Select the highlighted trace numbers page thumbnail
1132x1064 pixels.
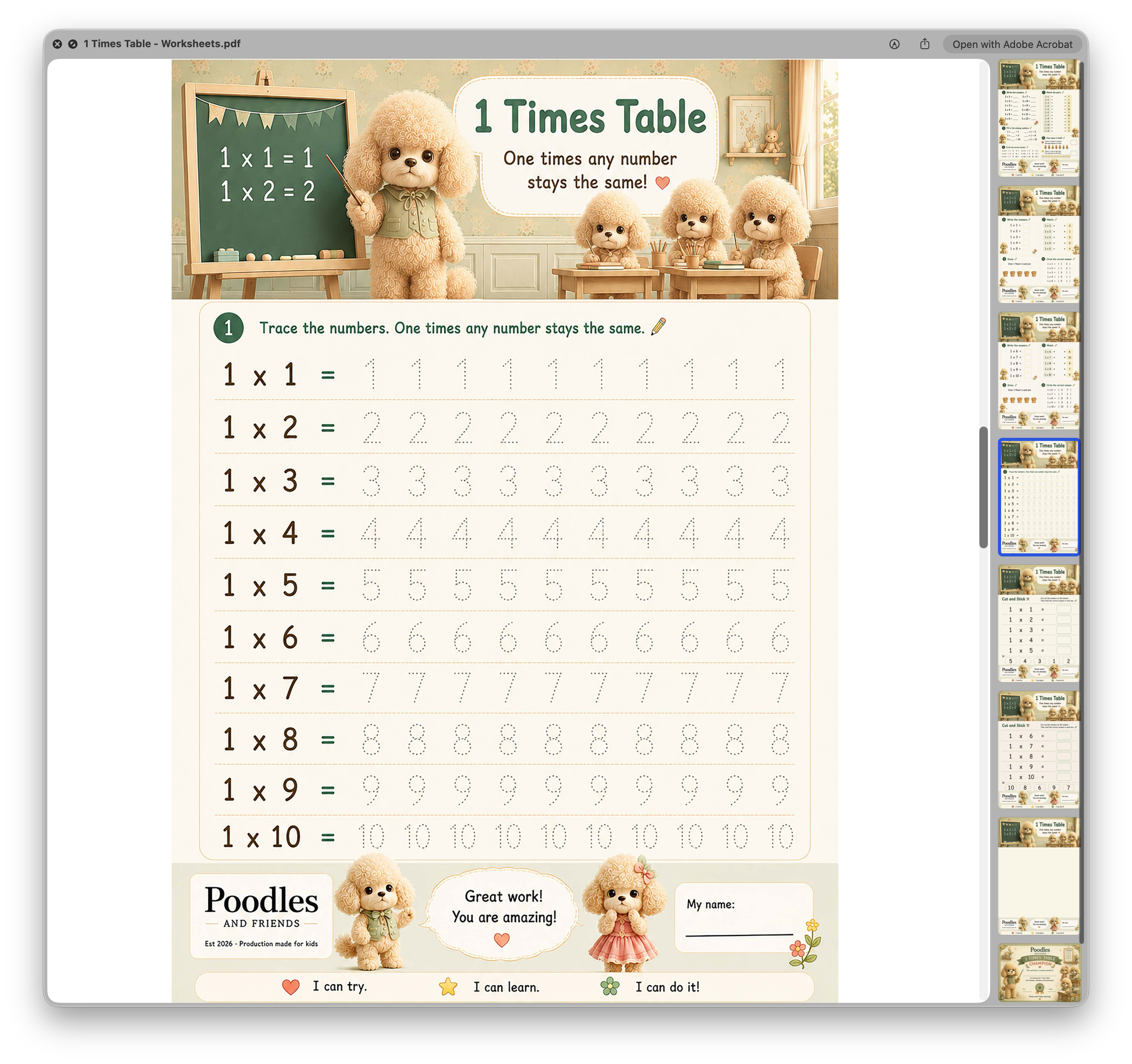[x=1039, y=497]
